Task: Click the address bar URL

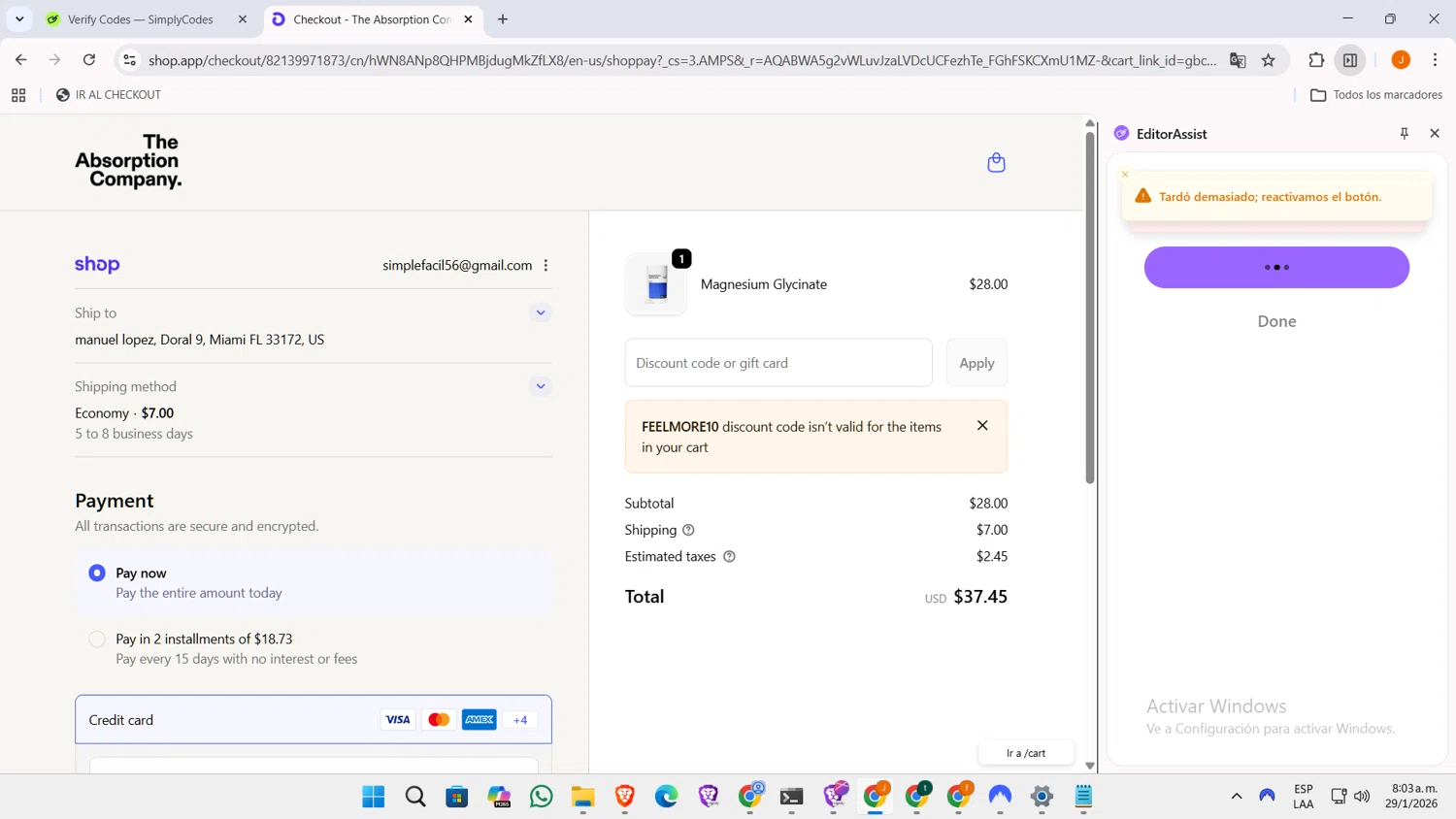Action: point(681,60)
